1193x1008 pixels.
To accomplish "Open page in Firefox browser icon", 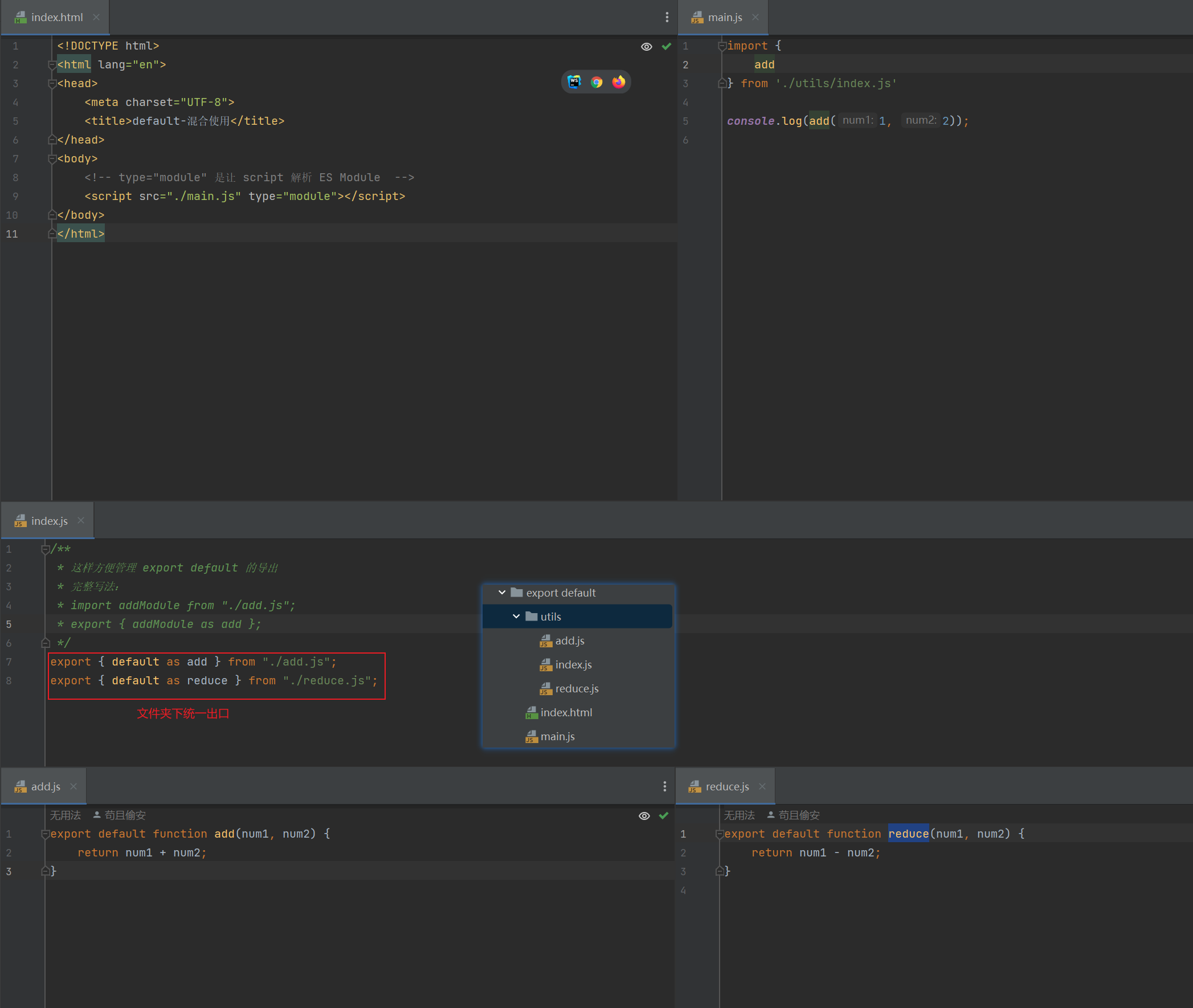I will tap(619, 81).
